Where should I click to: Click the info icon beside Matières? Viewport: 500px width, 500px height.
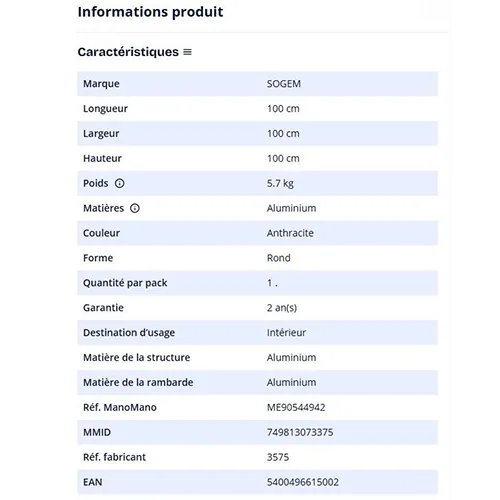[x=135, y=208]
